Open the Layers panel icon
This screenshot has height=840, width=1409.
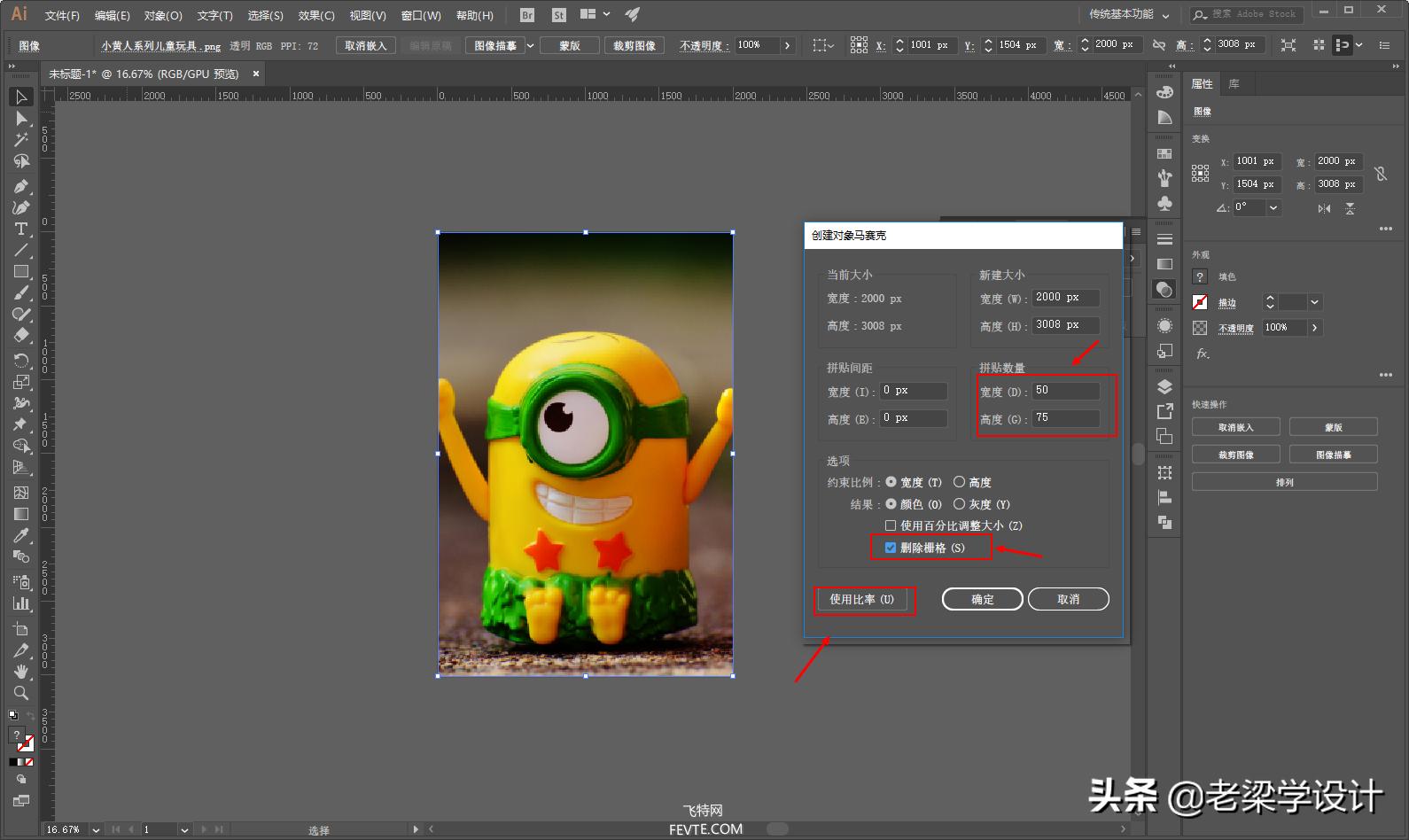(x=1164, y=386)
